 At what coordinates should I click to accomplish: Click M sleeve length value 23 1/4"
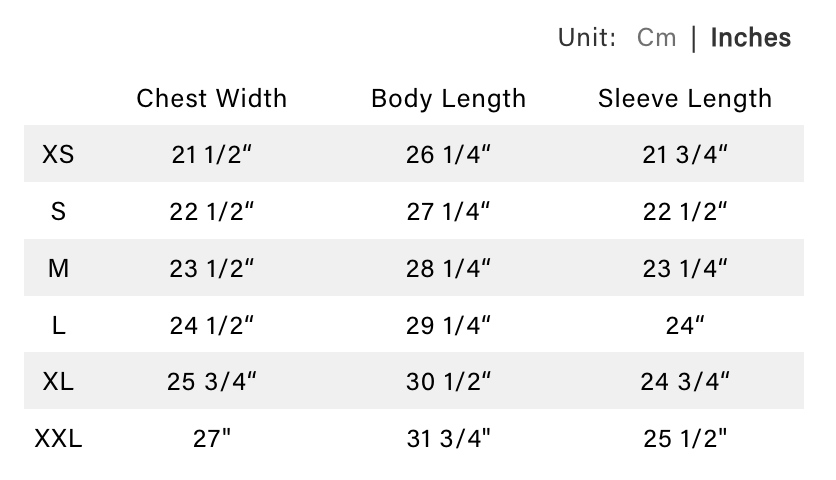coord(685,268)
